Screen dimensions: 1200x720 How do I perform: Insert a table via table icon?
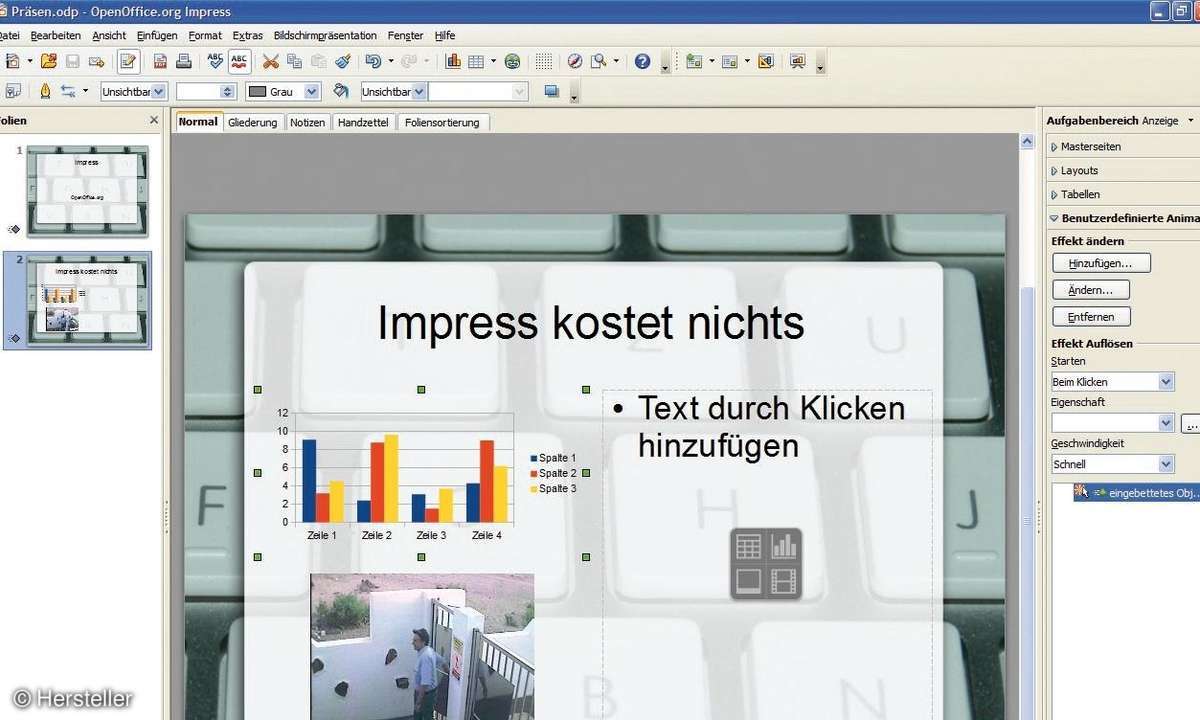(x=476, y=61)
